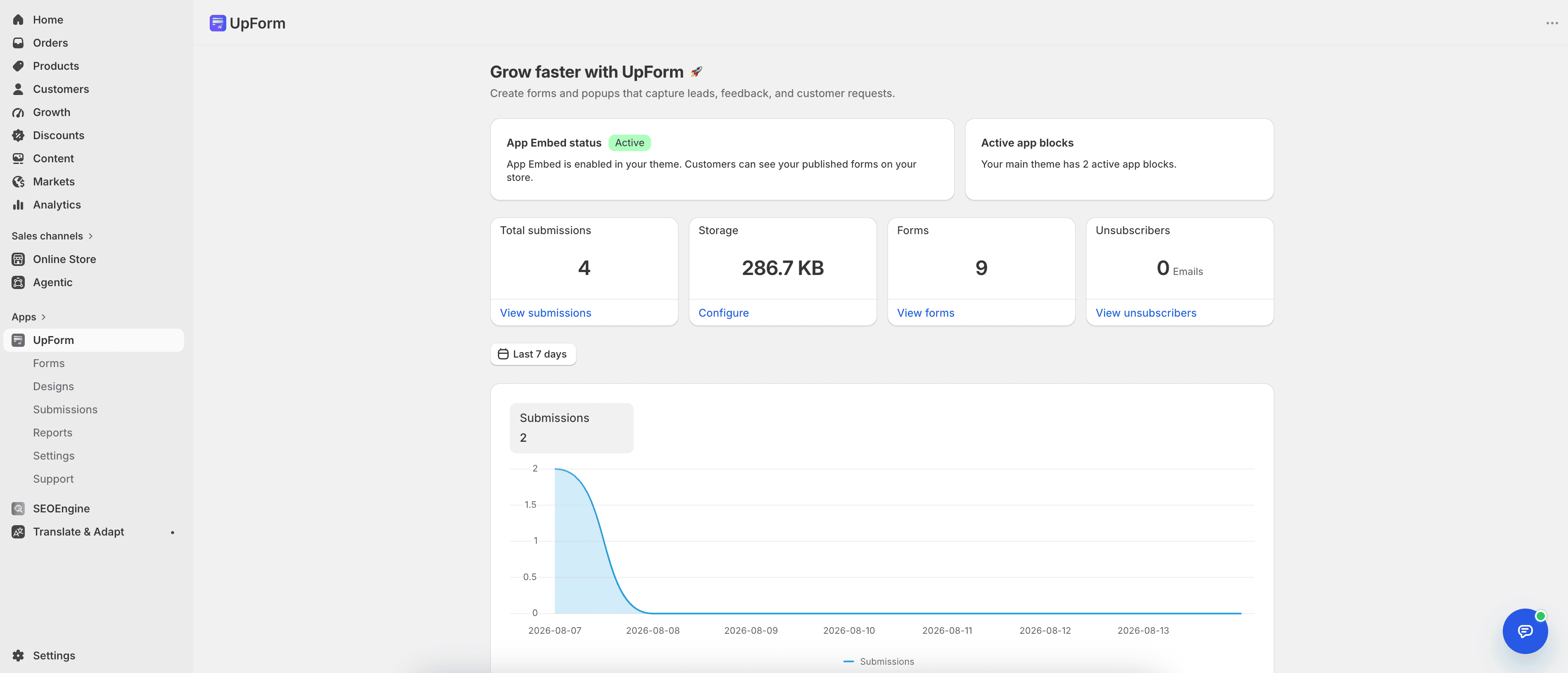Click the Orders inbox icon
The image size is (1568, 673).
[x=18, y=43]
